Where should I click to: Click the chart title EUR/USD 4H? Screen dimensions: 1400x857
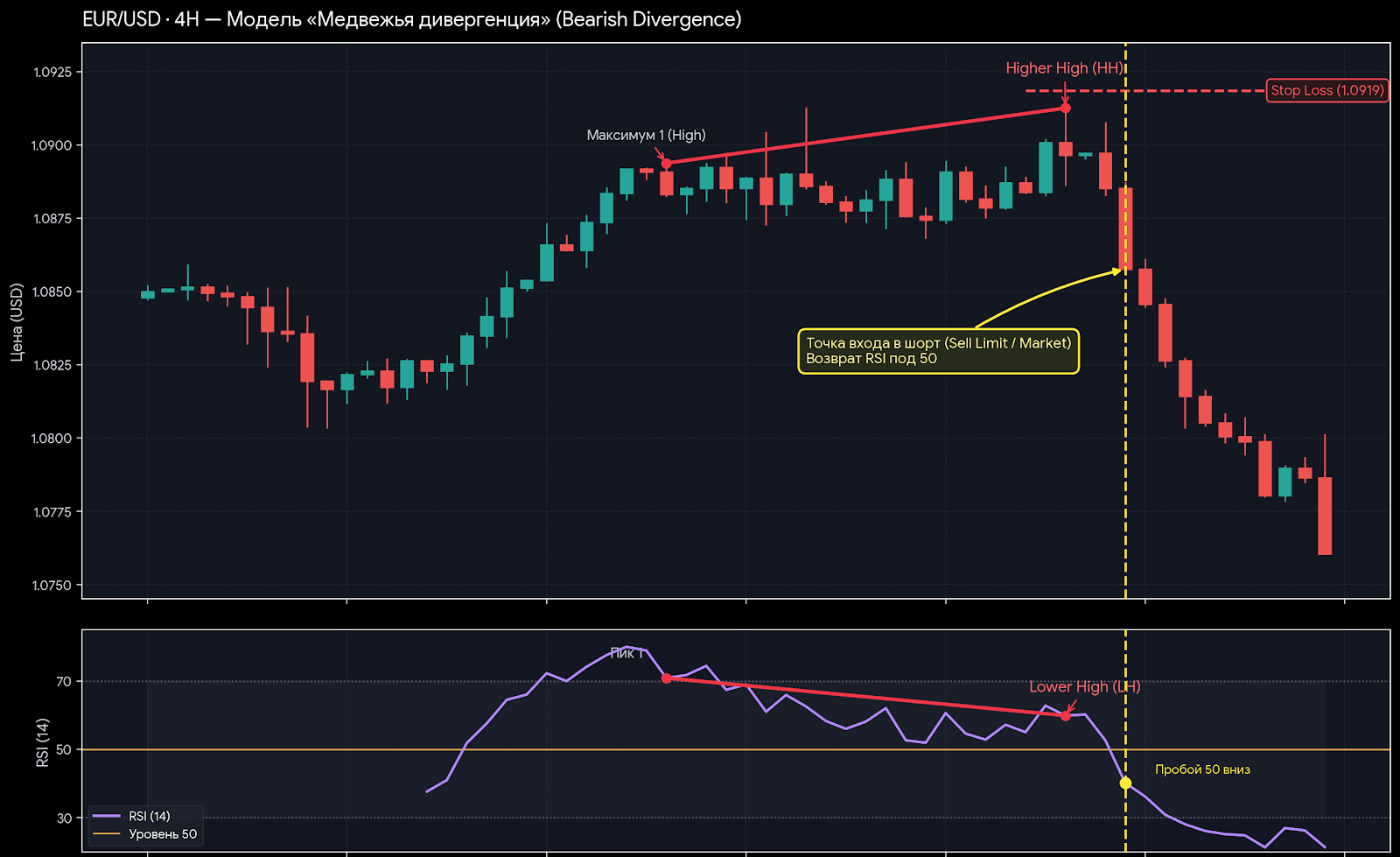click(x=411, y=19)
